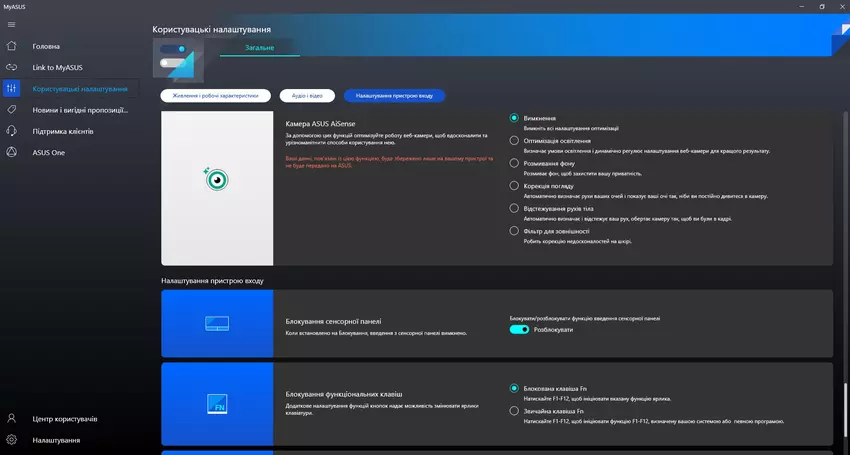The image size is (850, 455).
Task: Open Налаштування gear icon at bottom
Action: pyautogui.click(x=11, y=440)
